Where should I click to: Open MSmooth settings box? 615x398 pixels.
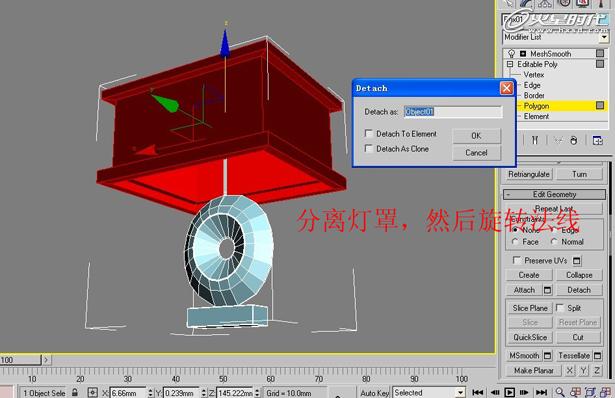[x=548, y=356]
